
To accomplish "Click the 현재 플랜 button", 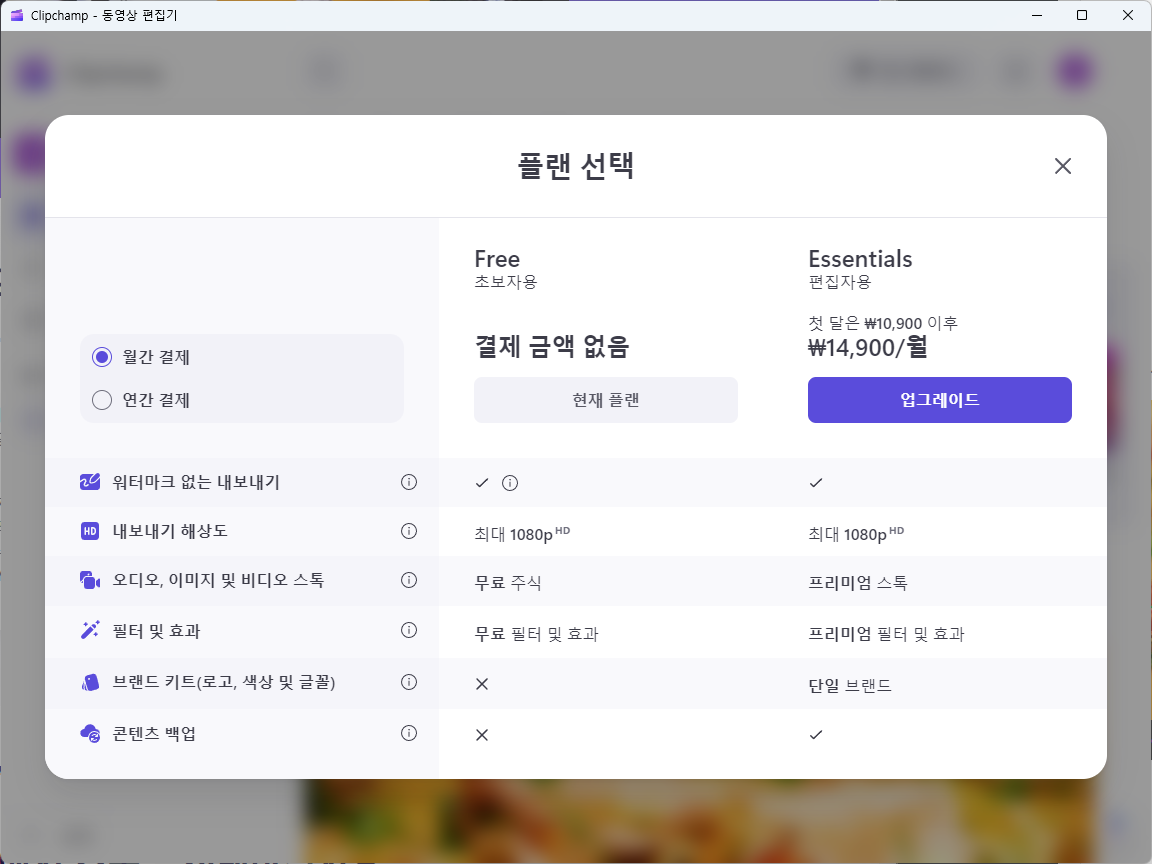I will click(x=606, y=400).
